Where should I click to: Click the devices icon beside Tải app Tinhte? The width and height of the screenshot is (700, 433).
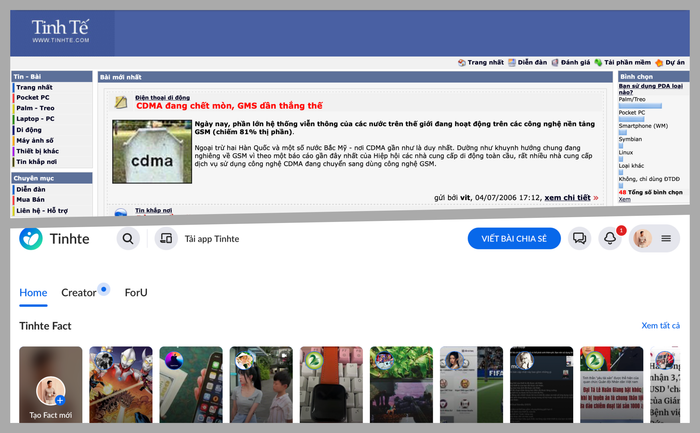coord(166,239)
